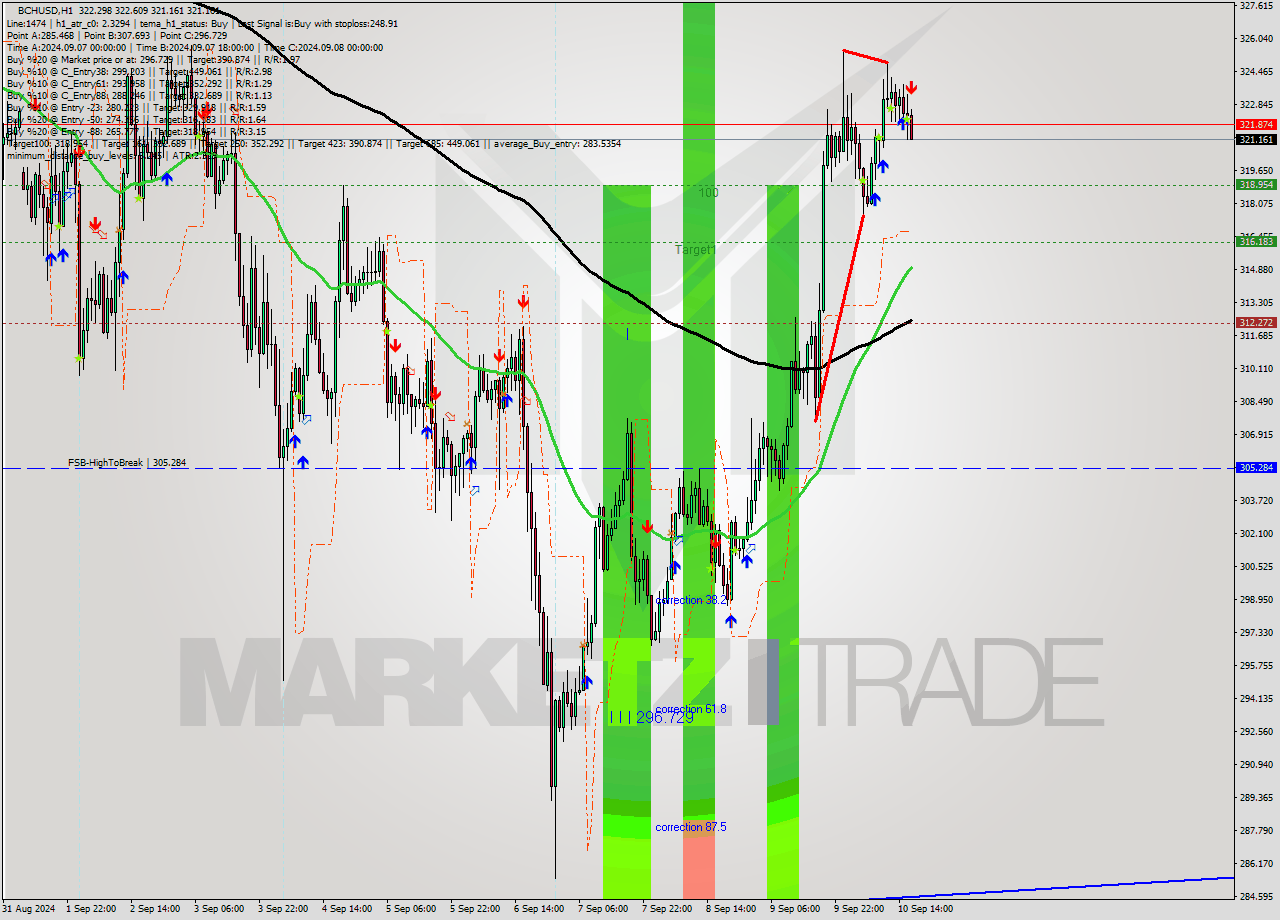Viewport: 1280px width, 920px height.
Task: Click the '5 Sep 22:00' time axis label
Action: coord(476,909)
